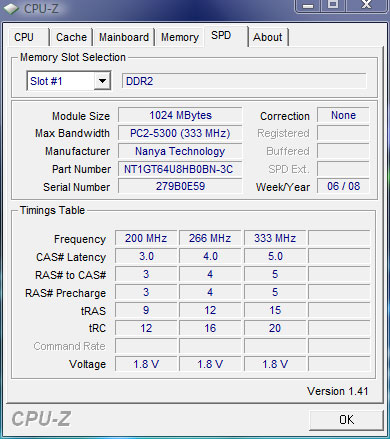Select the SPD tab
This screenshot has width=390, height=439.
tap(226, 36)
